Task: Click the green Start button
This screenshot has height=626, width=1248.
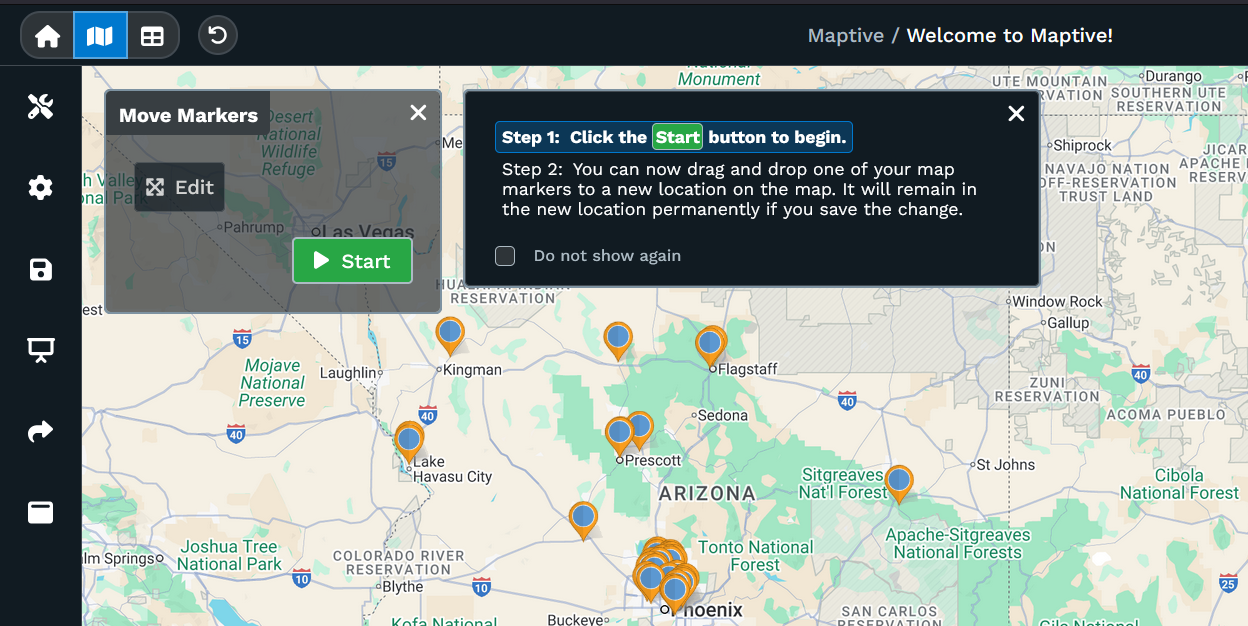Action: (x=352, y=261)
